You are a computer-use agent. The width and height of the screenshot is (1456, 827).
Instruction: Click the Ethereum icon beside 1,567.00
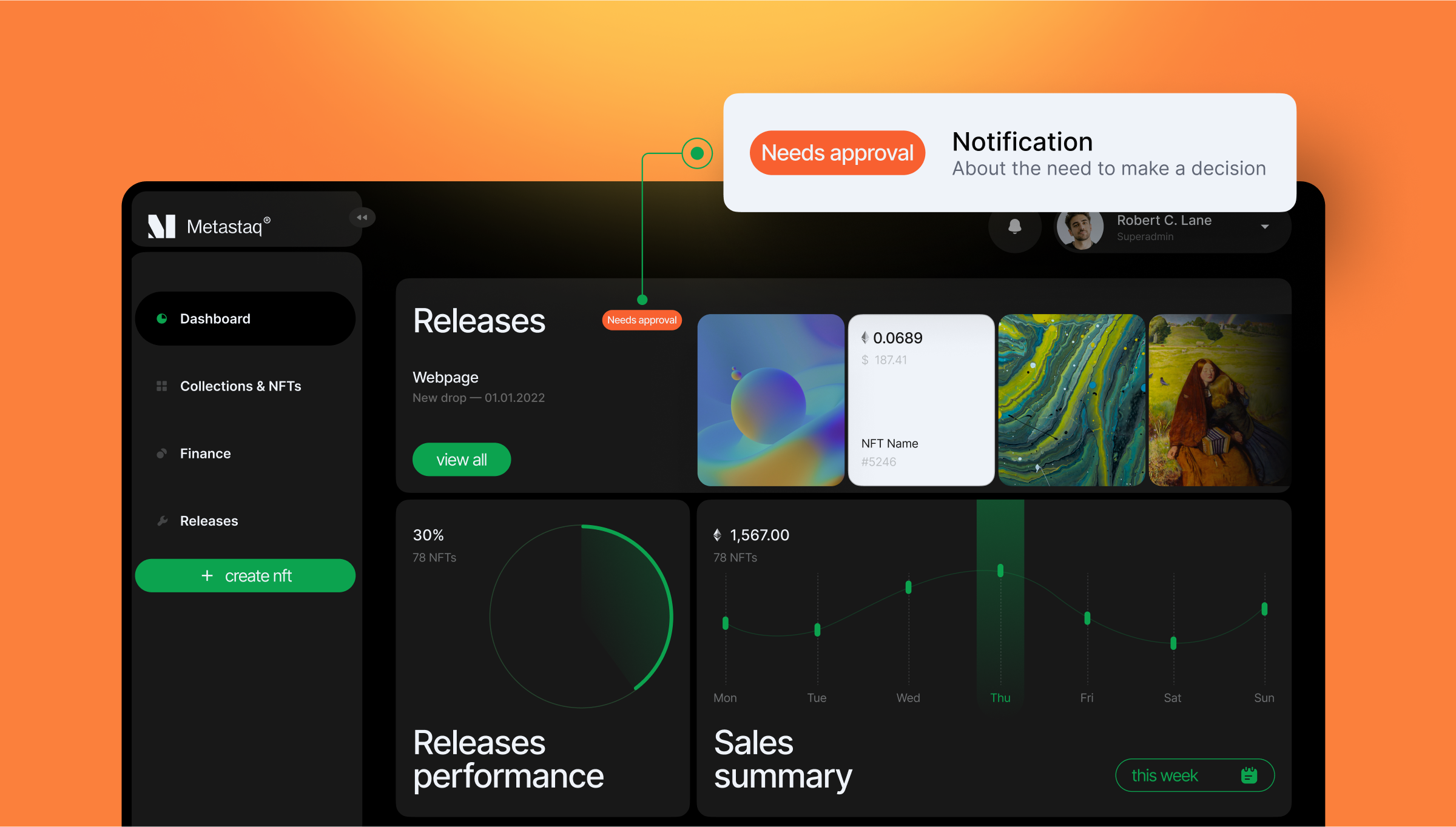718,535
